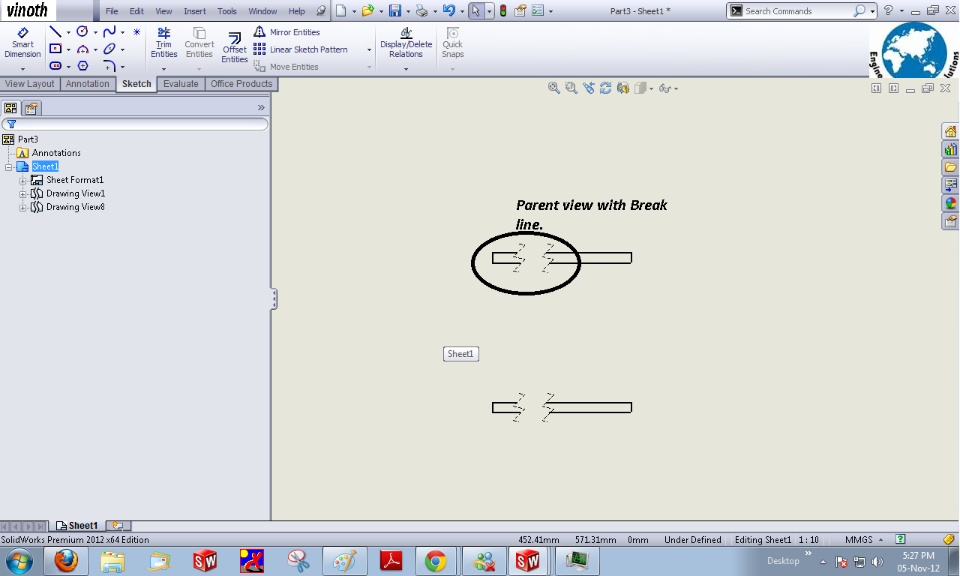The image size is (960, 576).
Task: Select the Sketch Fillet tool
Action: 110,65
